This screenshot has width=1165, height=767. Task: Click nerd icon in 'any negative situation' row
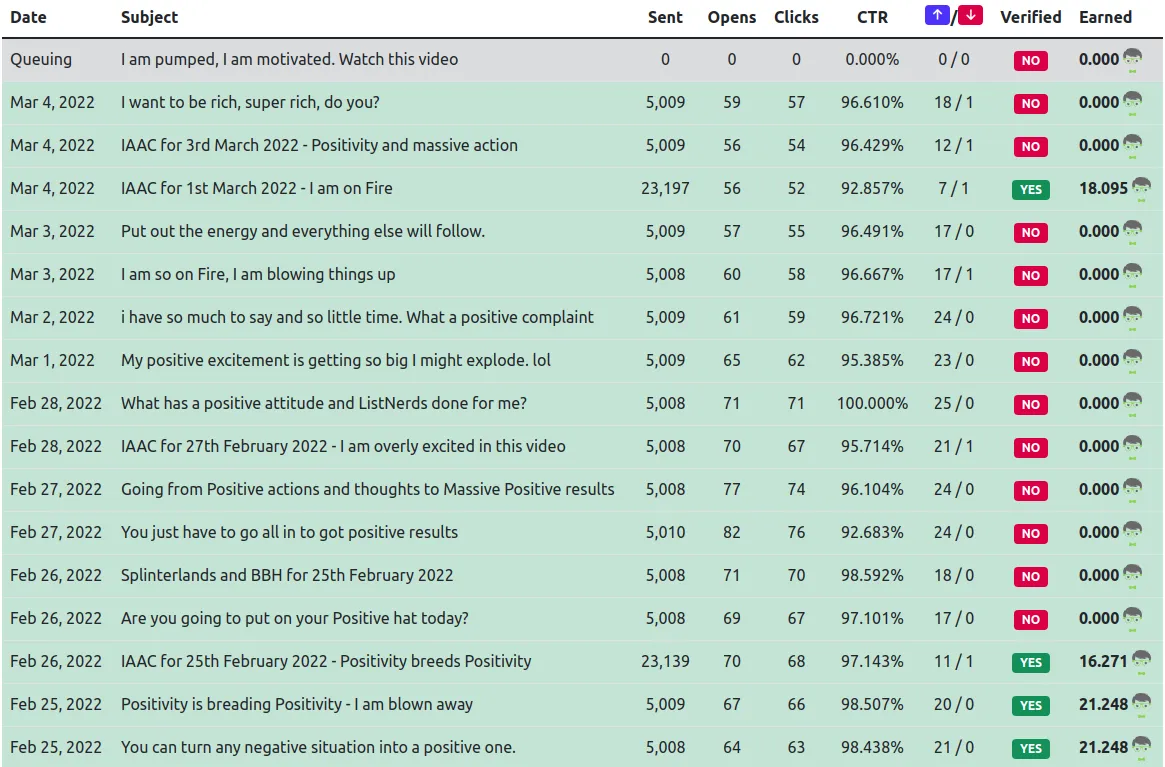(x=1141, y=748)
